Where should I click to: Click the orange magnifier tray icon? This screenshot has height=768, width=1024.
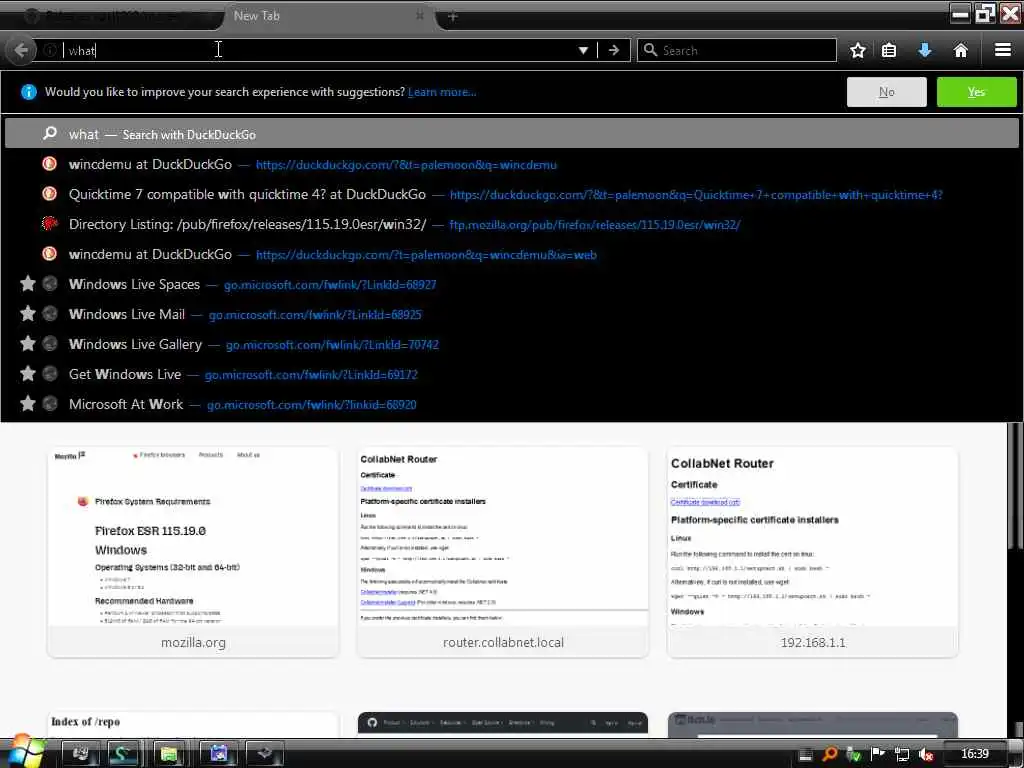tap(830, 754)
